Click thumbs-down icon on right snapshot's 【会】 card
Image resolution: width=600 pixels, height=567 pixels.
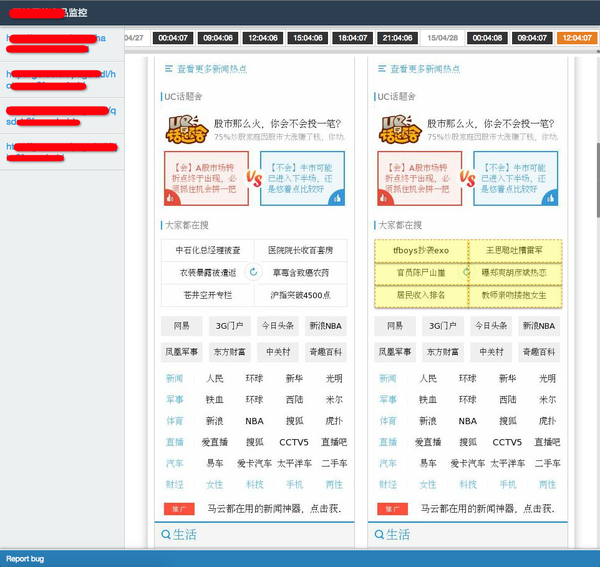point(384,198)
